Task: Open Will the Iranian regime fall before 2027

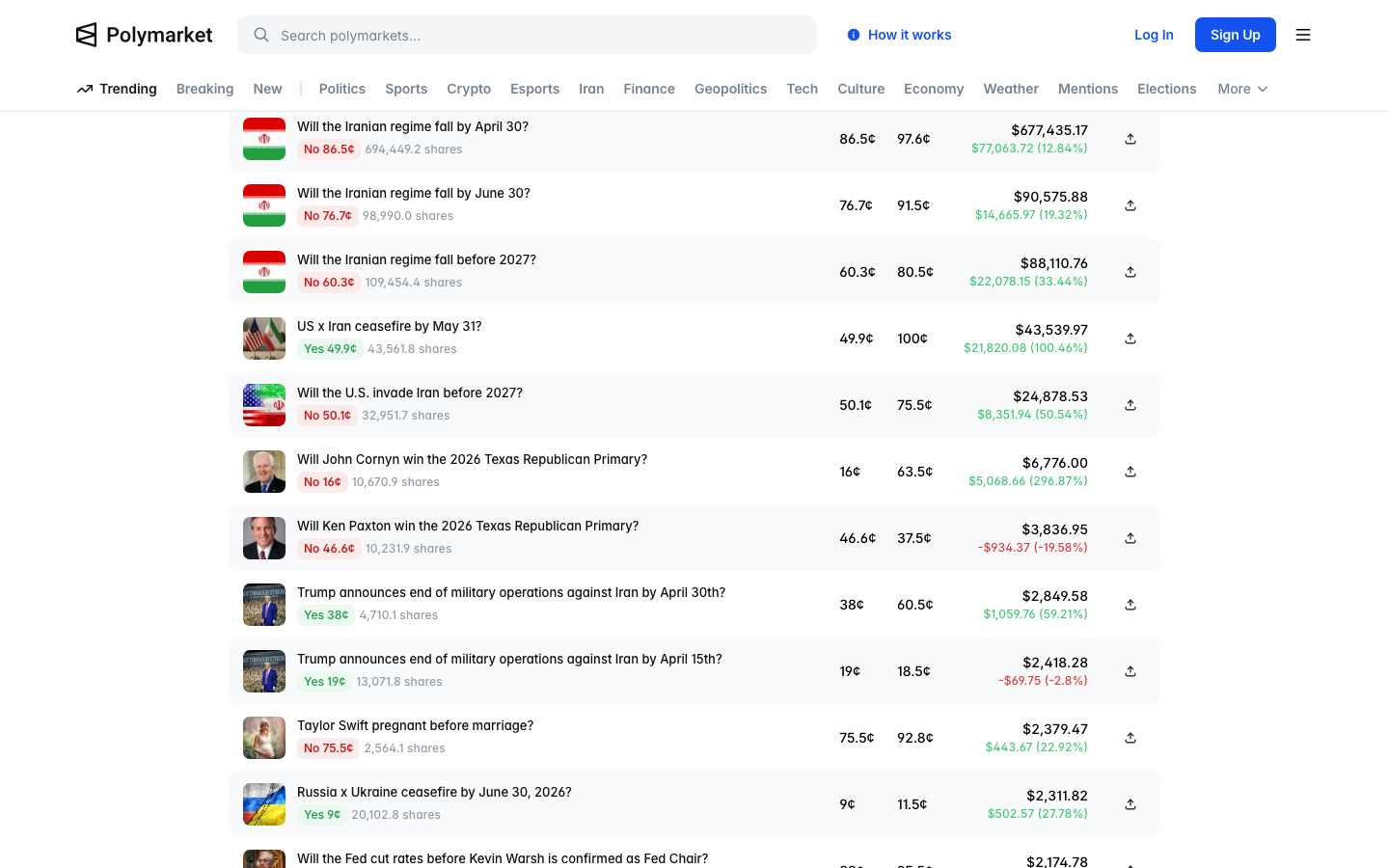Action: point(417,259)
